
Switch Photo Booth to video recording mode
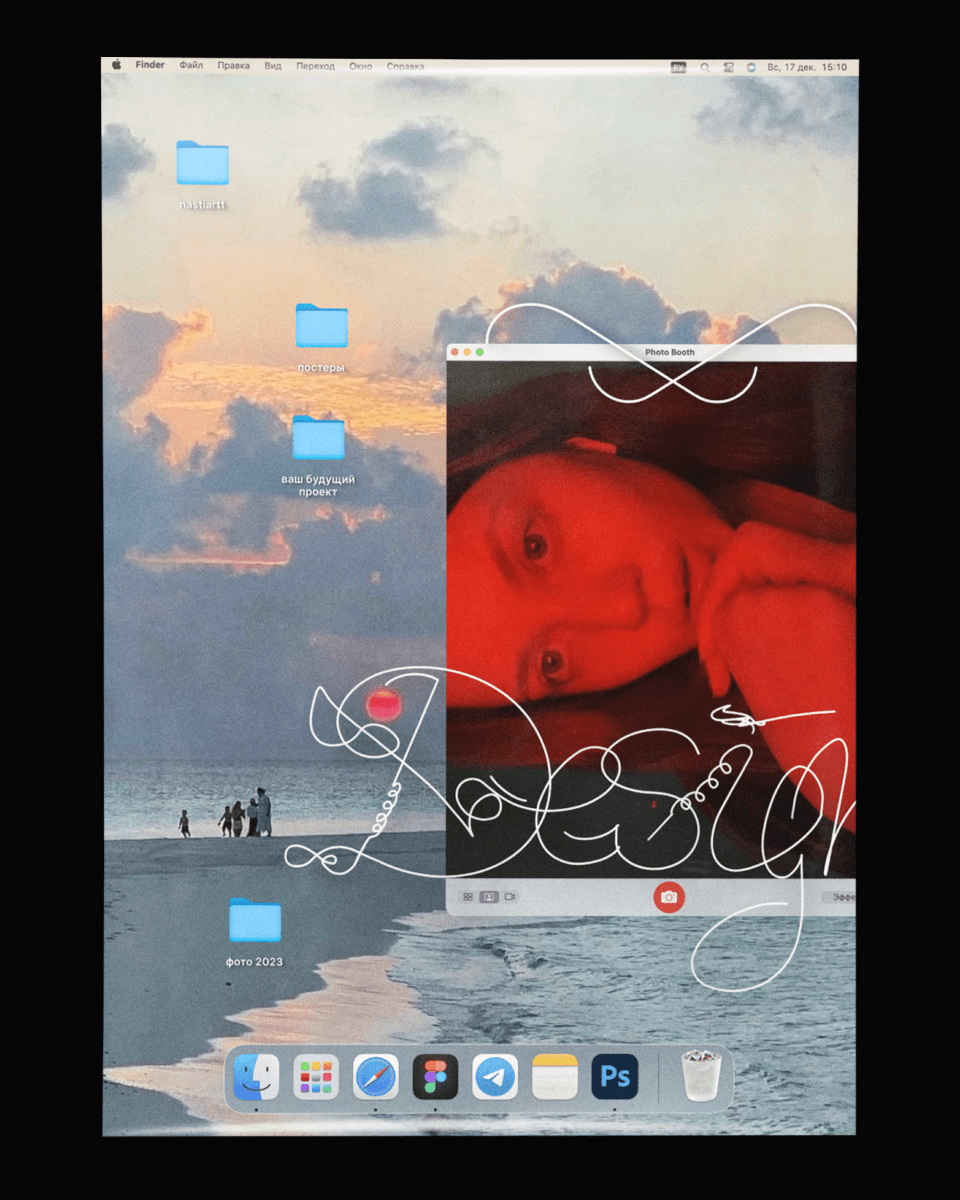point(510,897)
